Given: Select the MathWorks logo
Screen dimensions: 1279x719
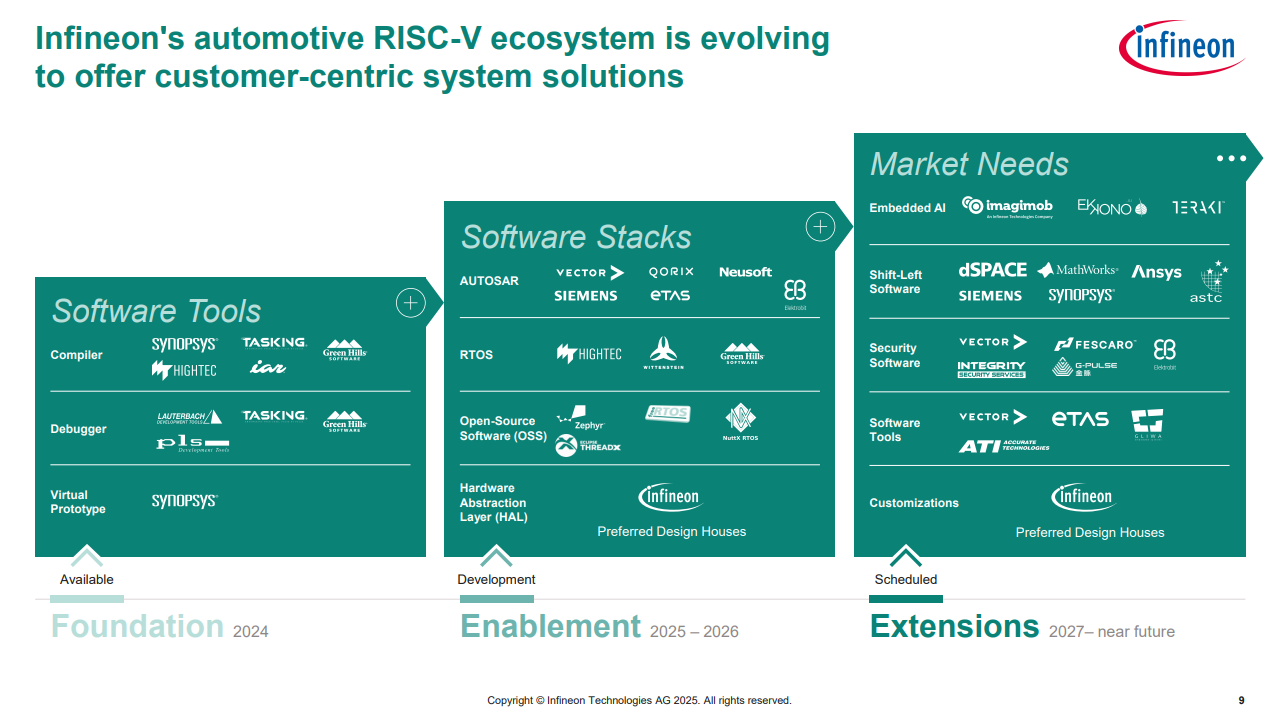Looking at the screenshot, I should pyautogui.click(x=1077, y=270).
